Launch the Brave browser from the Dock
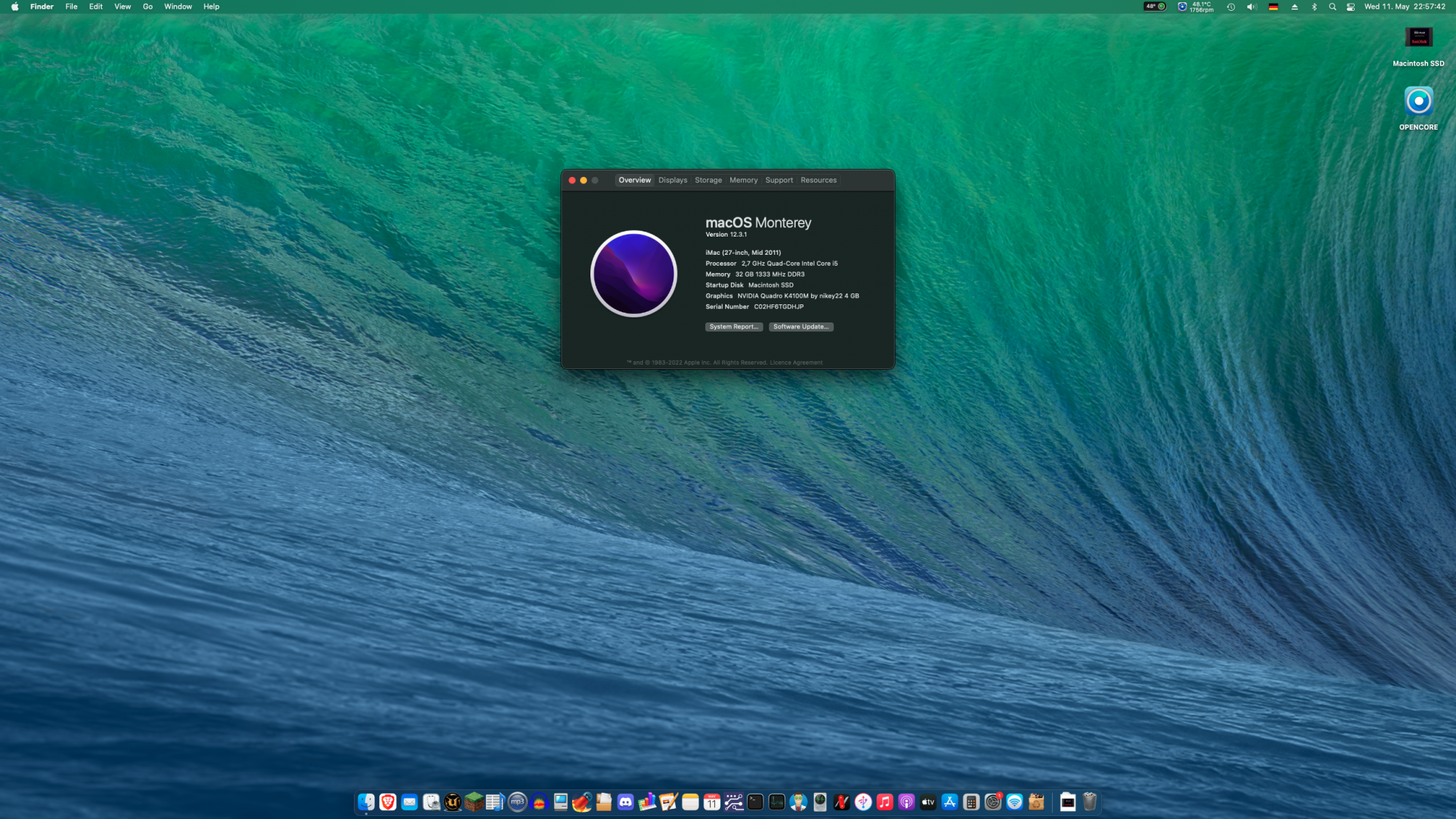 click(x=388, y=802)
